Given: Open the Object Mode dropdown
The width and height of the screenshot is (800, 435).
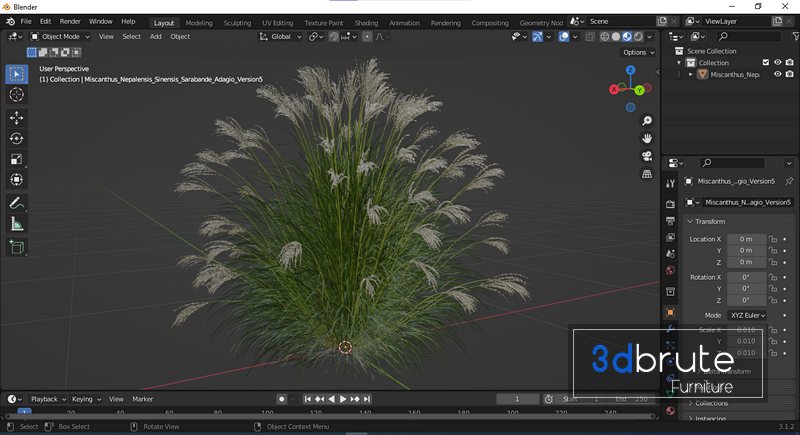Looking at the screenshot, I should pyautogui.click(x=60, y=37).
